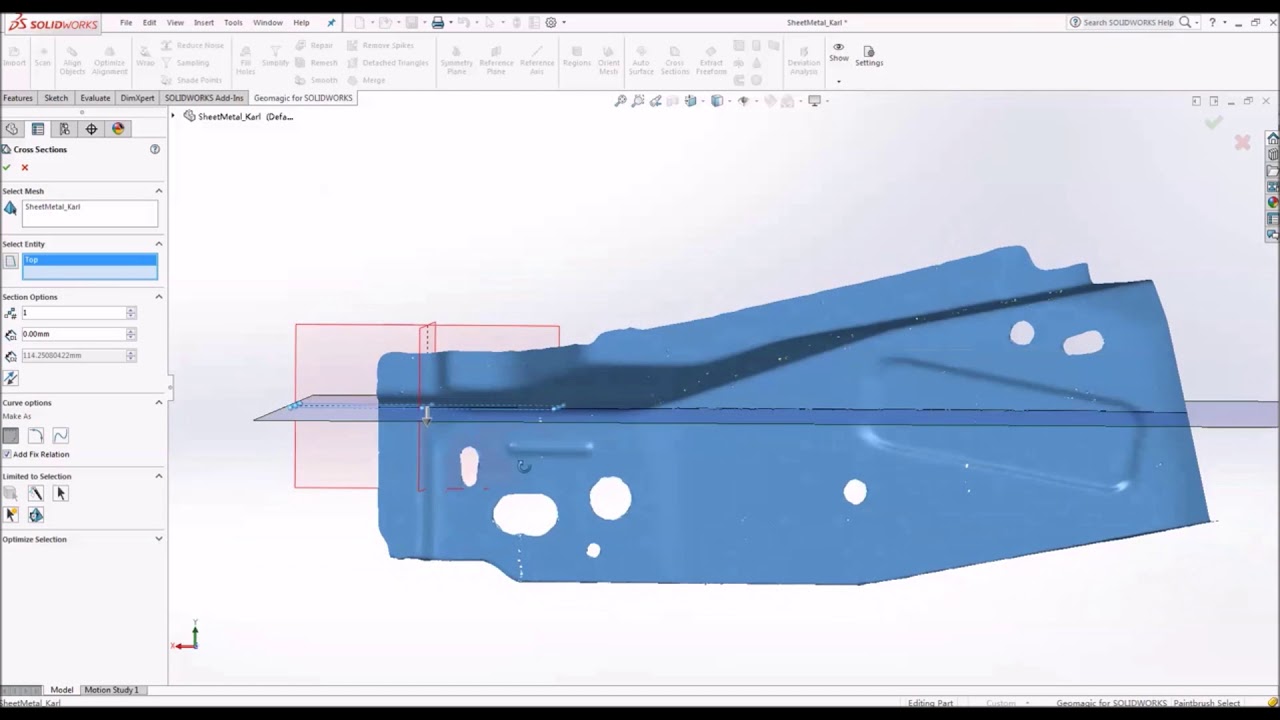Open Cross Sections help question-mark icon
1280x720 pixels.
(x=155, y=149)
